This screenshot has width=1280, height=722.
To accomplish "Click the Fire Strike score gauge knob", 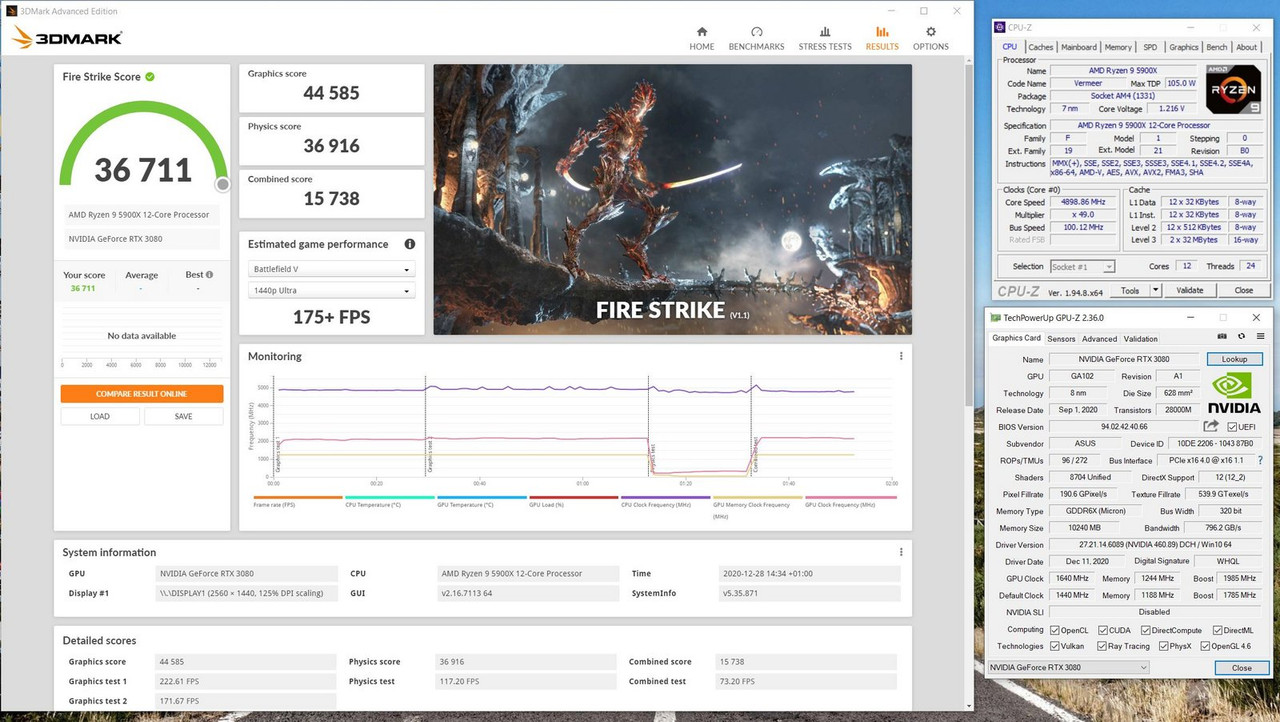I will 223,184.
